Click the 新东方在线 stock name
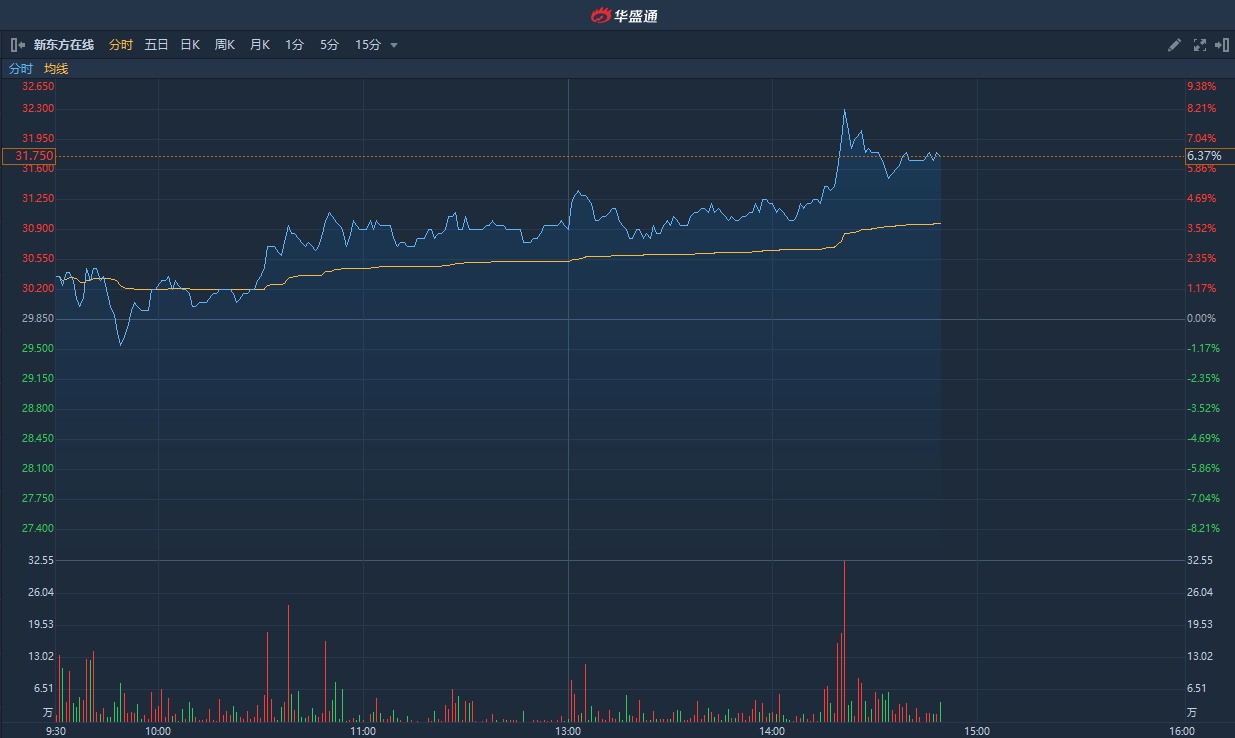The height and width of the screenshot is (738, 1235). pos(64,45)
